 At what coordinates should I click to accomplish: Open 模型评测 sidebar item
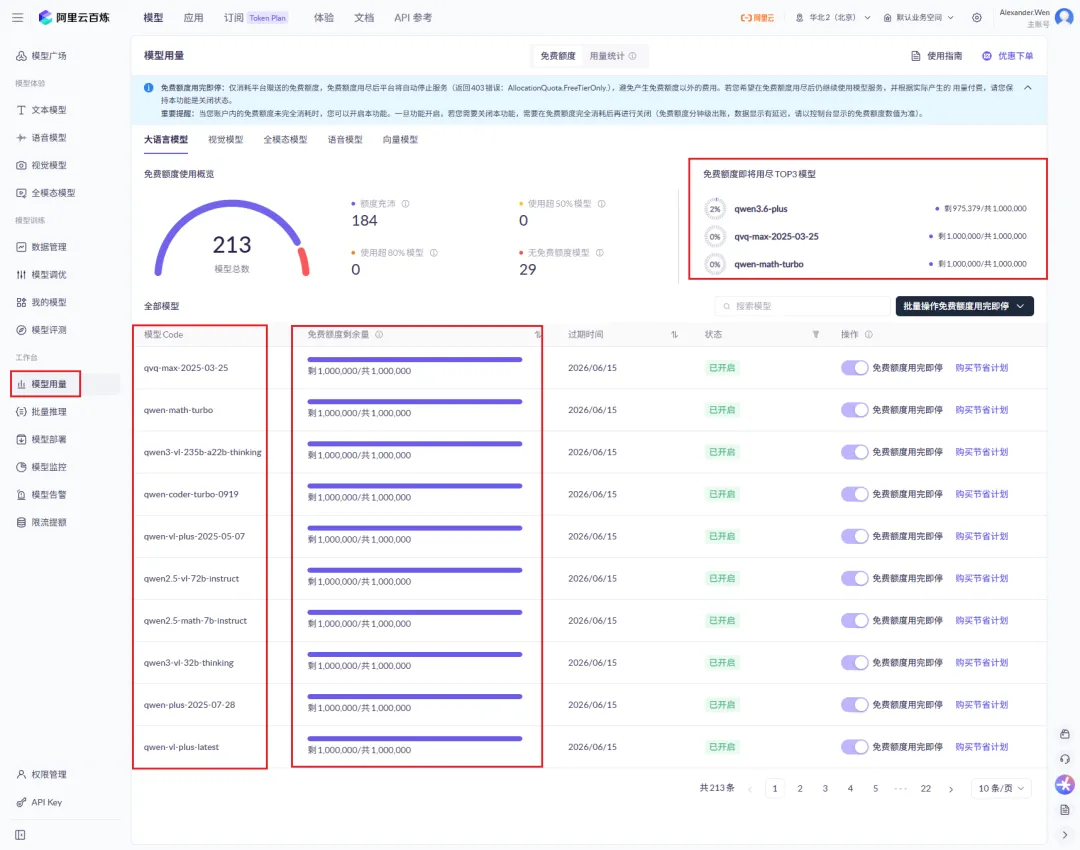[x=41, y=330]
